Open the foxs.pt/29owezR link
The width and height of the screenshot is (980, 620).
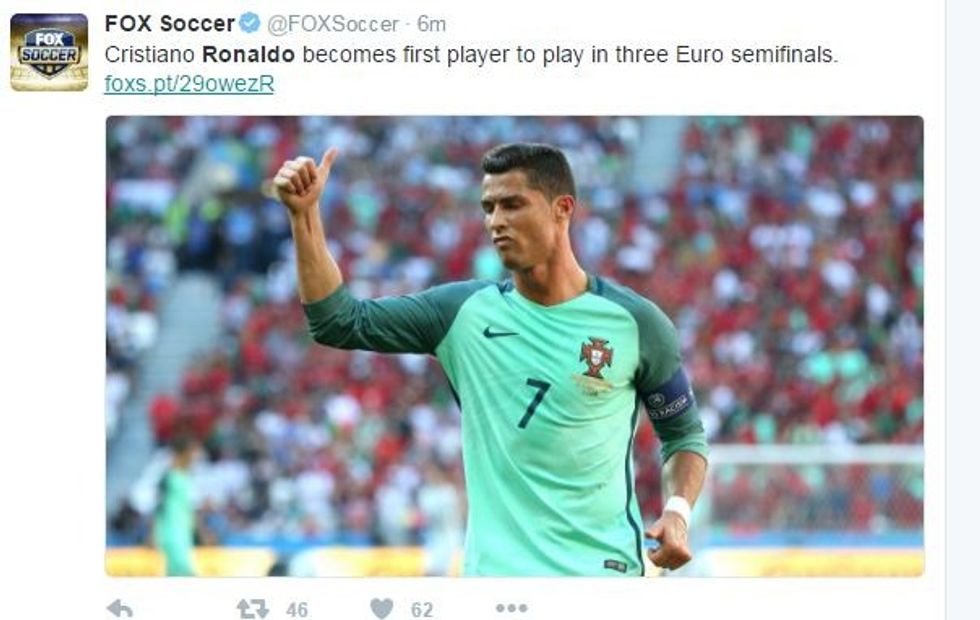click(x=189, y=84)
